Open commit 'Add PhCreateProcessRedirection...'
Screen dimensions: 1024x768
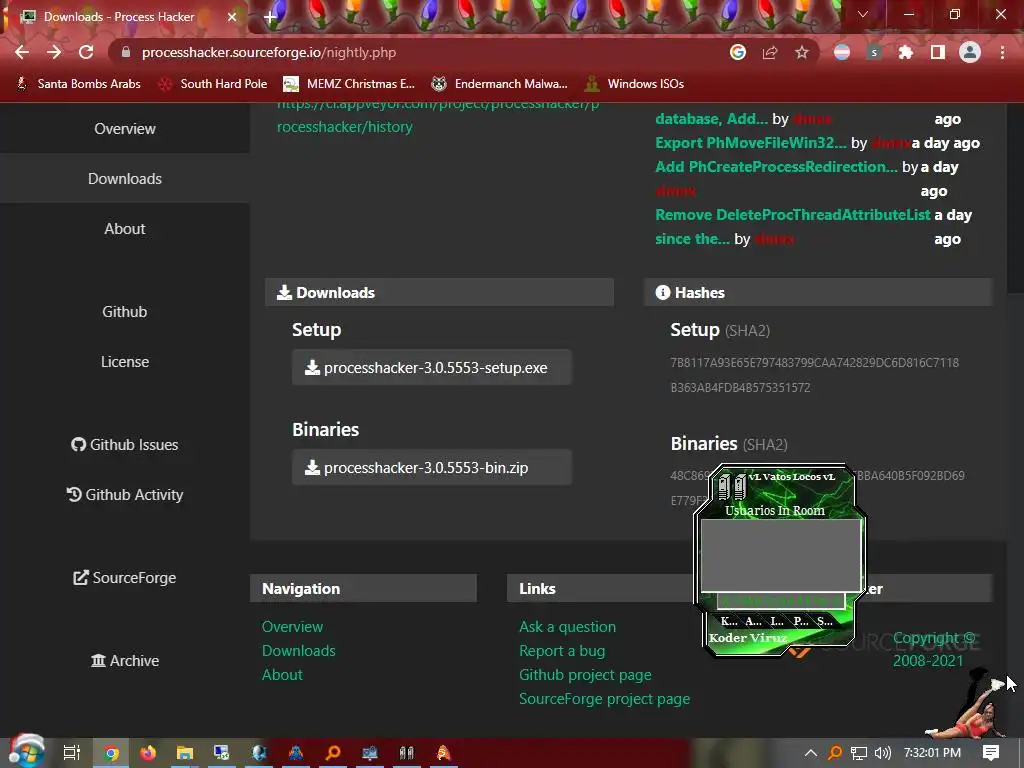776,167
